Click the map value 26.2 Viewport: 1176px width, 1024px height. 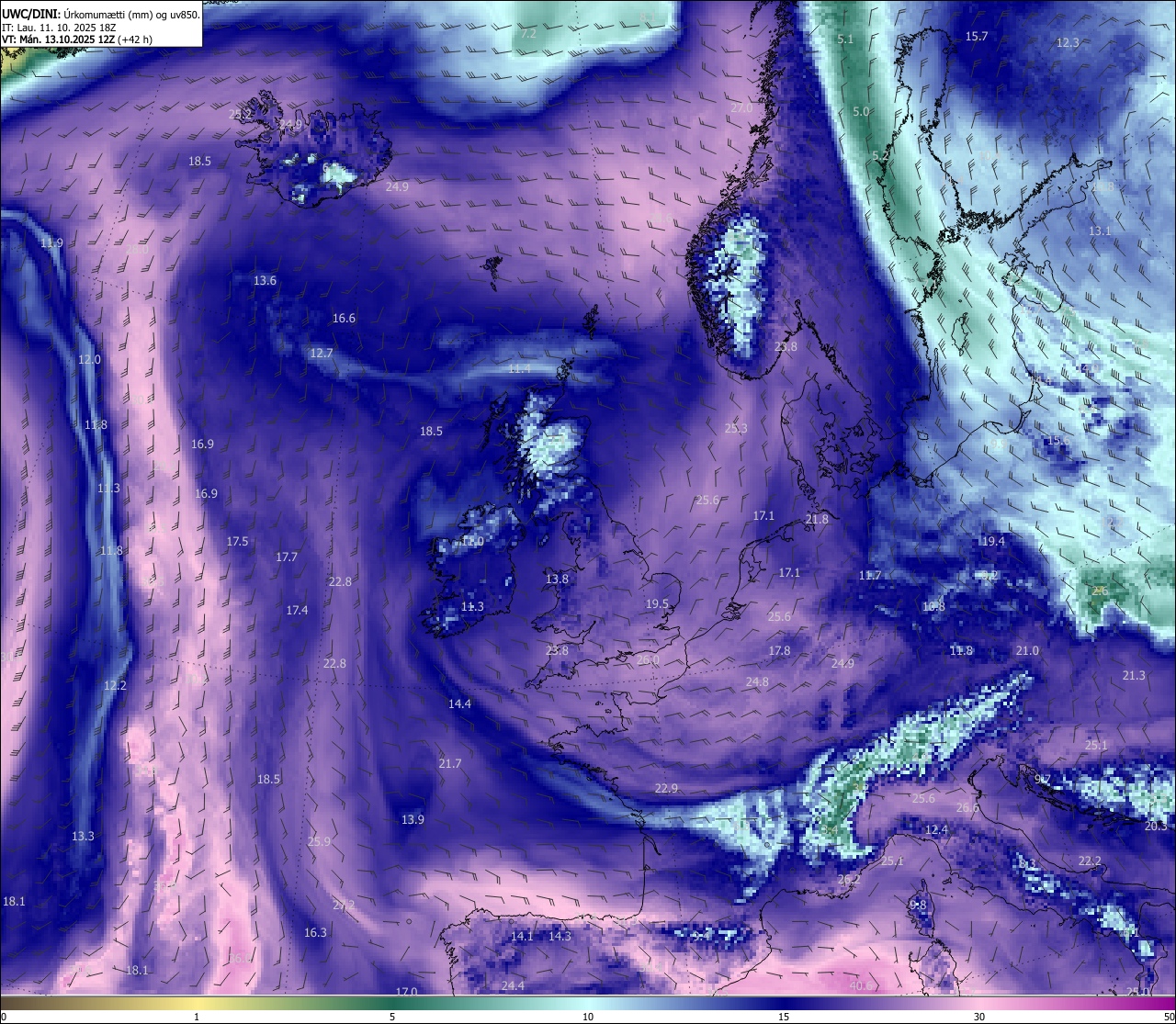coord(849,880)
